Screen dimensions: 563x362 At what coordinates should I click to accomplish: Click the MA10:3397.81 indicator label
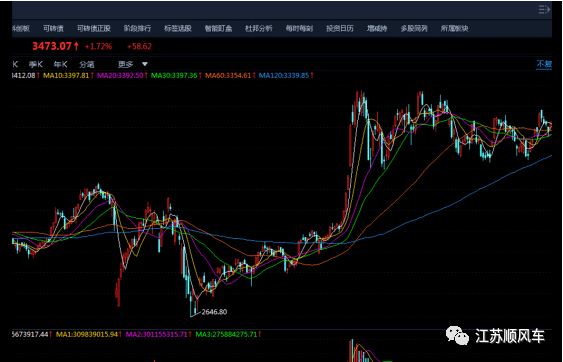pos(66,75)
